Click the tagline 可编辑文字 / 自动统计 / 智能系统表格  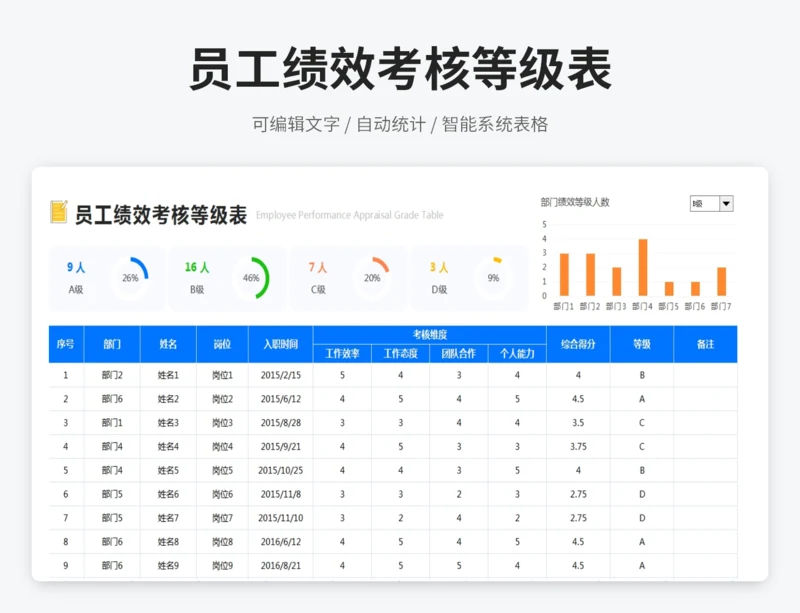pos(400,124)
